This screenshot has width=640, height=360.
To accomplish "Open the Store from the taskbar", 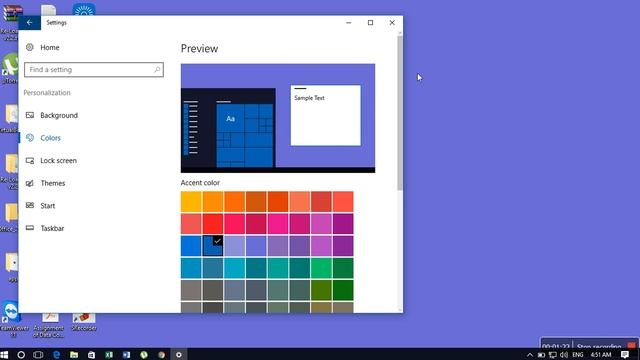I will click(91, 355).
